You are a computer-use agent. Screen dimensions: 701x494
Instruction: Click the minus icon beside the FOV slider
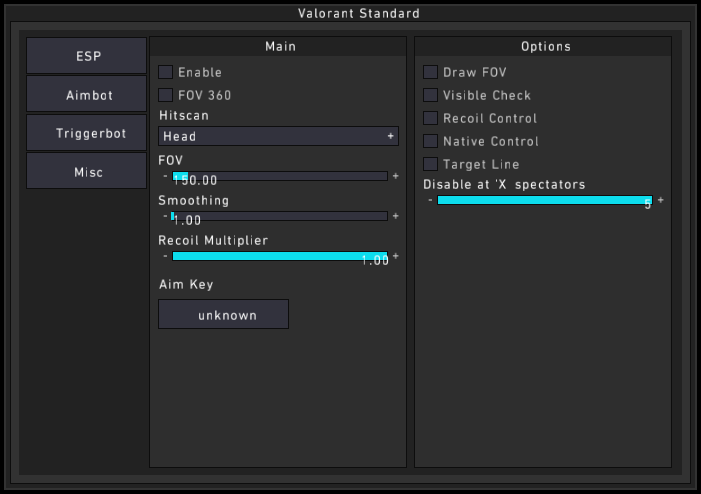[x=165, y=176]
